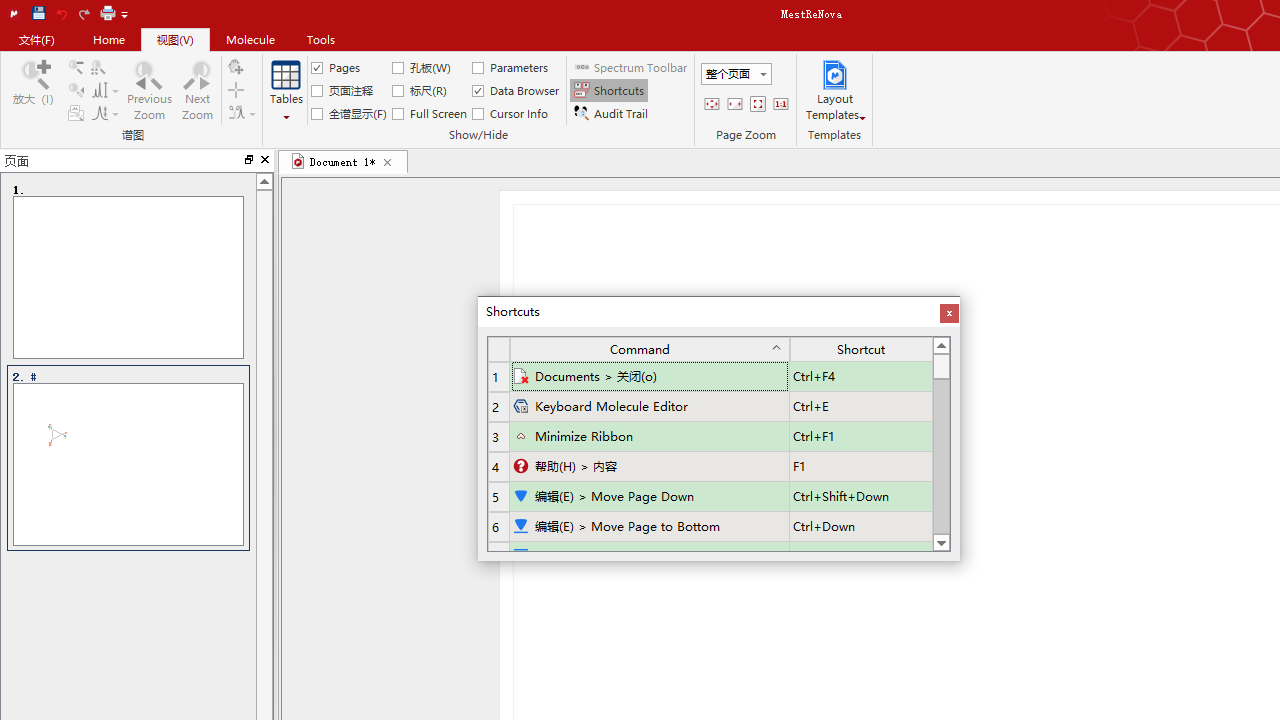1280x720 pixels.
Task: Click the Audit Trail button
Action: coord(610,114)
